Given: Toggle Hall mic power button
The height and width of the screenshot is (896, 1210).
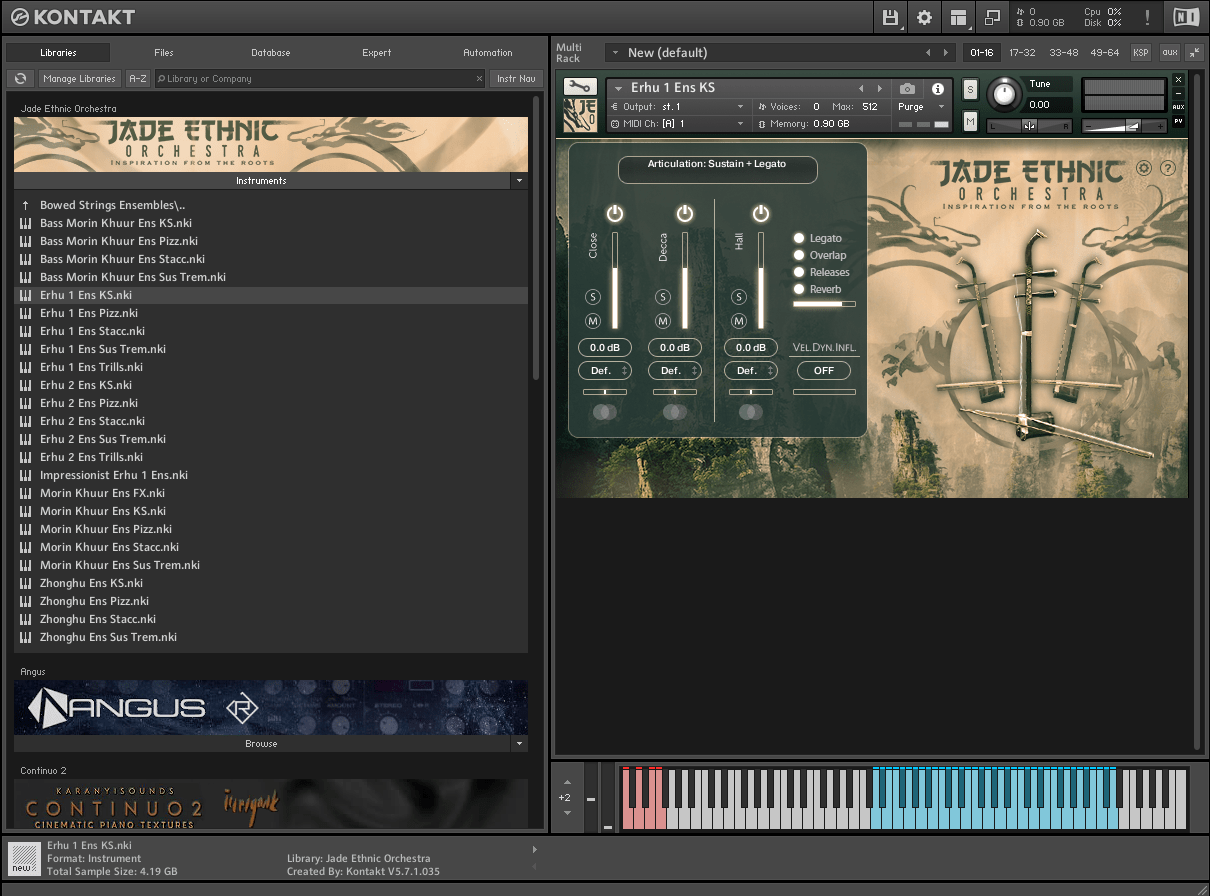Looking at the screenshot, I should pyautogui.click(x=761, y=214).
